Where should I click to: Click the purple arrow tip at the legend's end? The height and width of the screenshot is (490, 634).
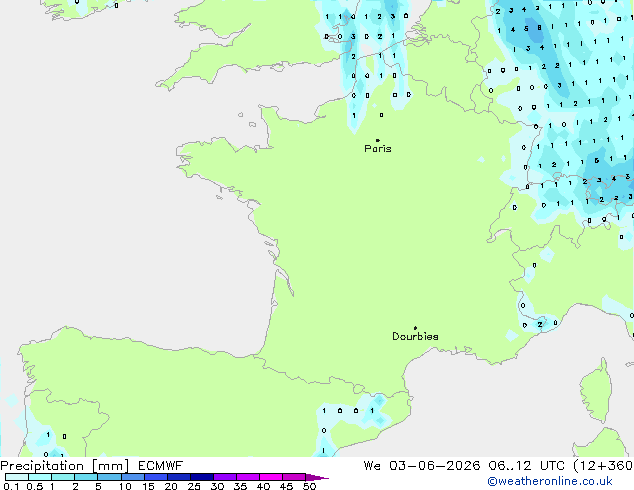(x=317, y=477)
